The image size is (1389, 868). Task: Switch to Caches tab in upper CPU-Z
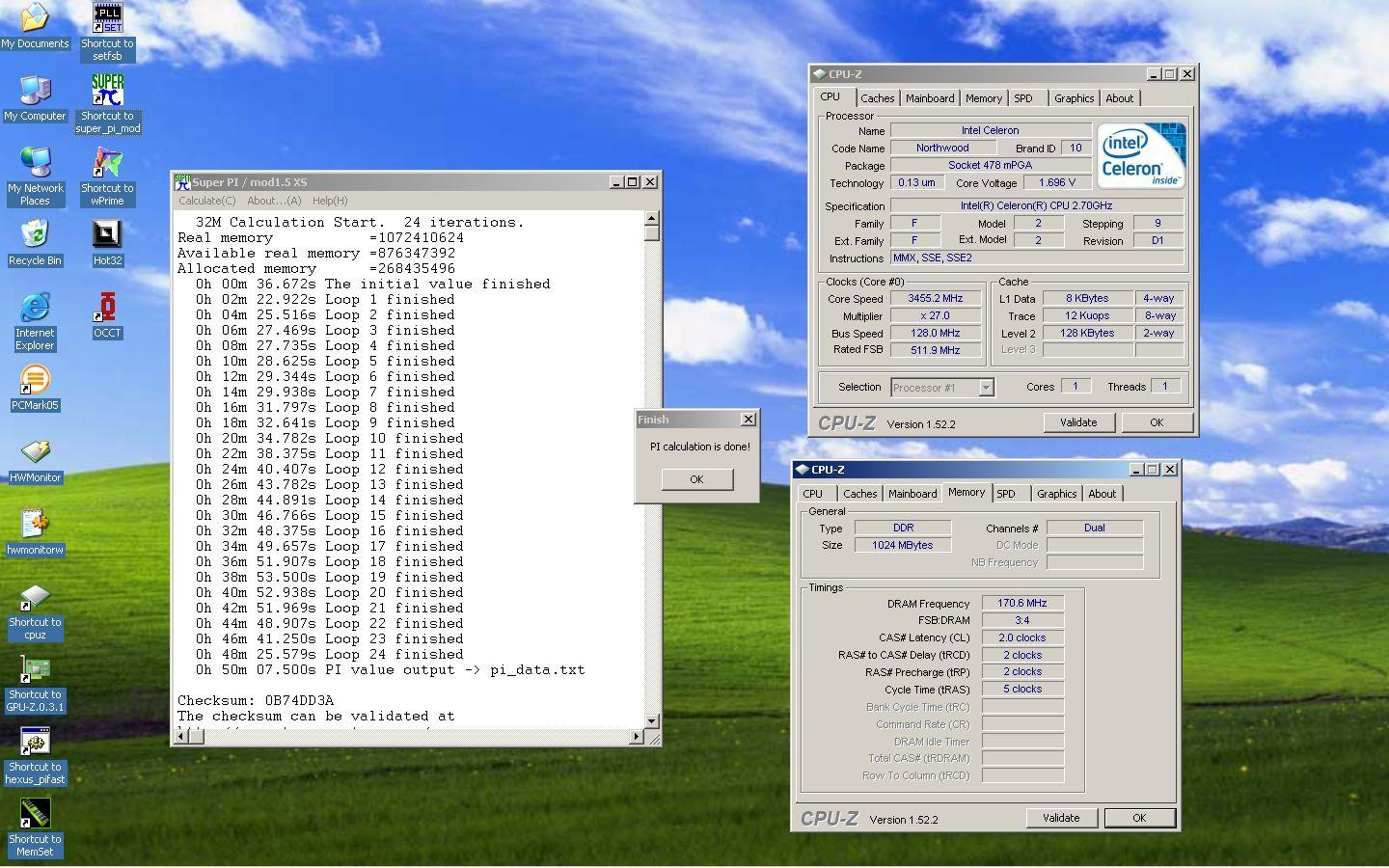(x=877, y=98)
